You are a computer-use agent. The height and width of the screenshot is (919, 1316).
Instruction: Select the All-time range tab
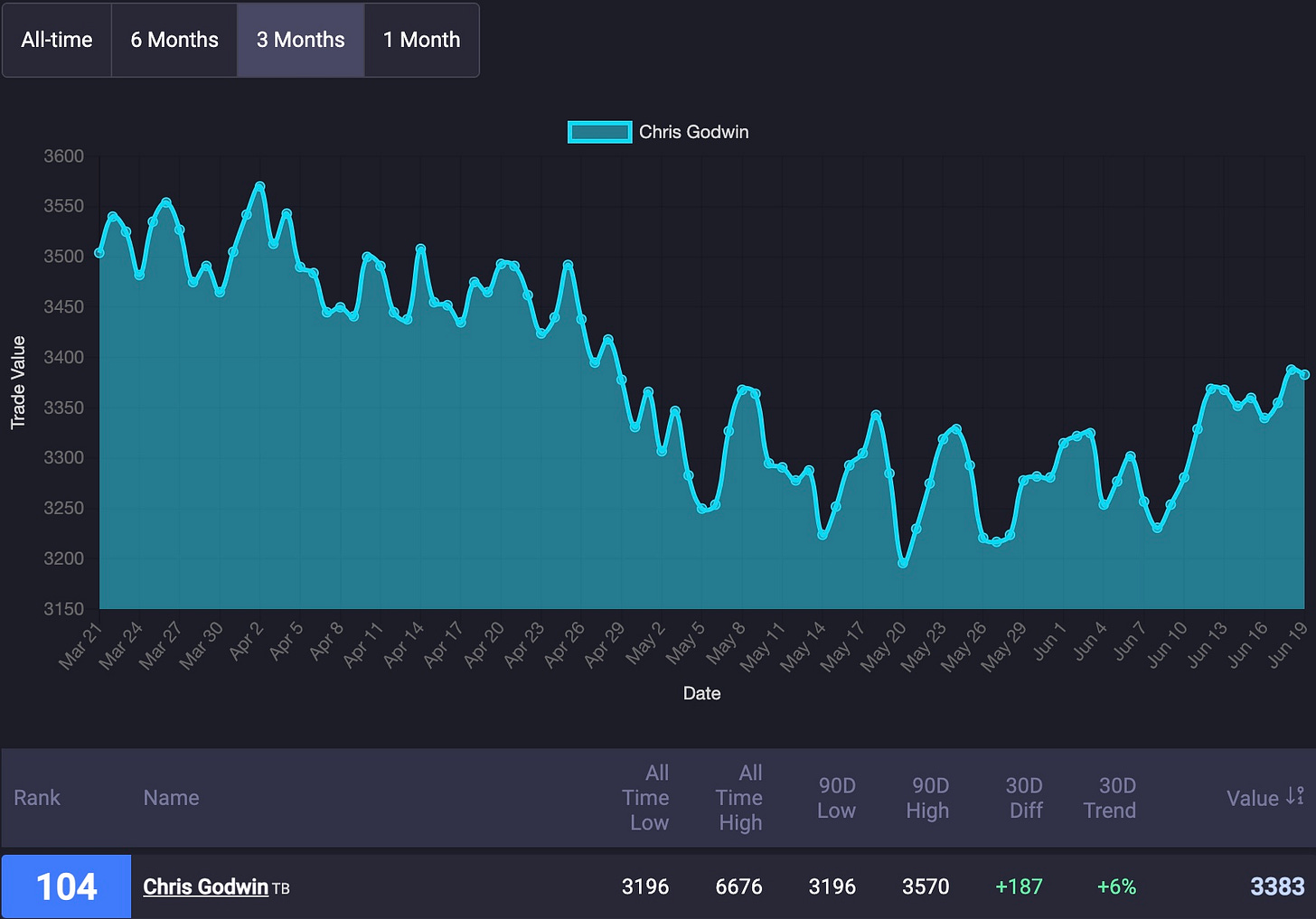[x=57, y=40]
